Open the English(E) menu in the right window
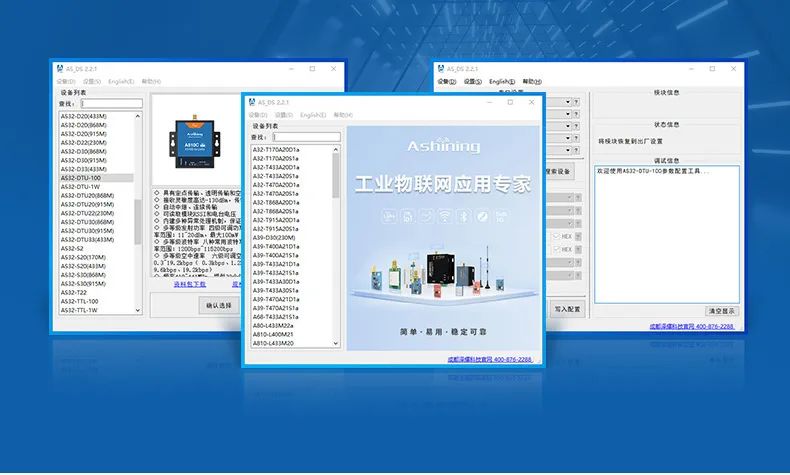Viewport: 790px width, 475px height. coord(502,82)
